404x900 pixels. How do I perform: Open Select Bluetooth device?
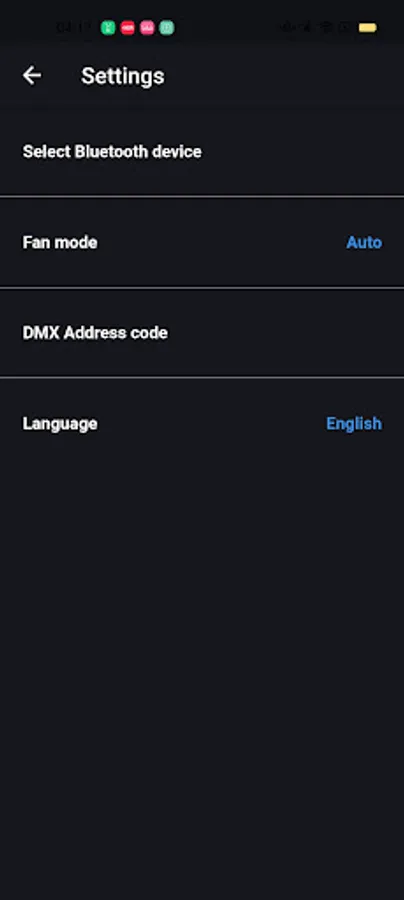(x=202, y=152)
